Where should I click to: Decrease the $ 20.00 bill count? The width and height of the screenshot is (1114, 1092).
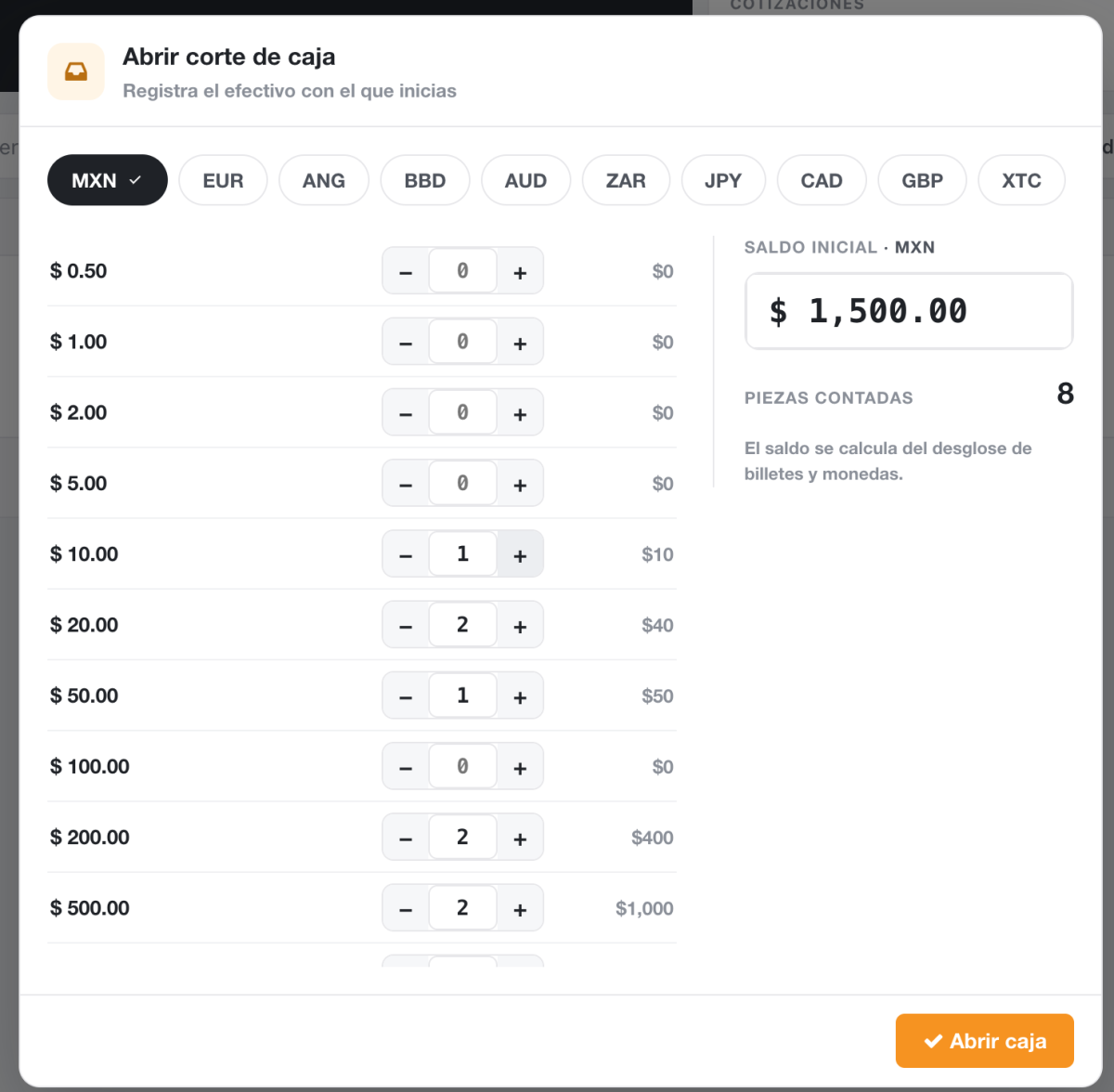[x=406, y=626]
